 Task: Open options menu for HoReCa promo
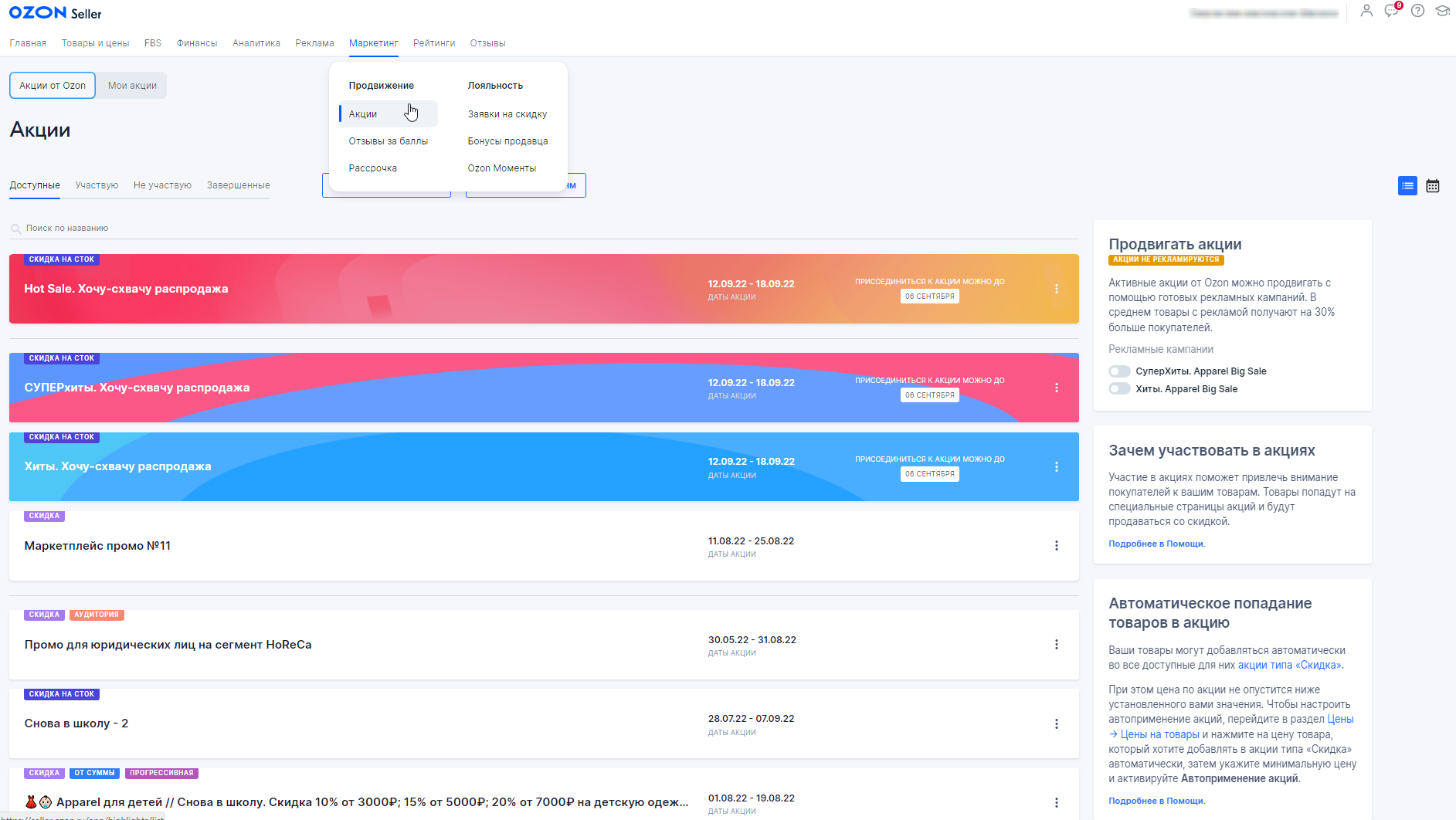pos(1057,645)
